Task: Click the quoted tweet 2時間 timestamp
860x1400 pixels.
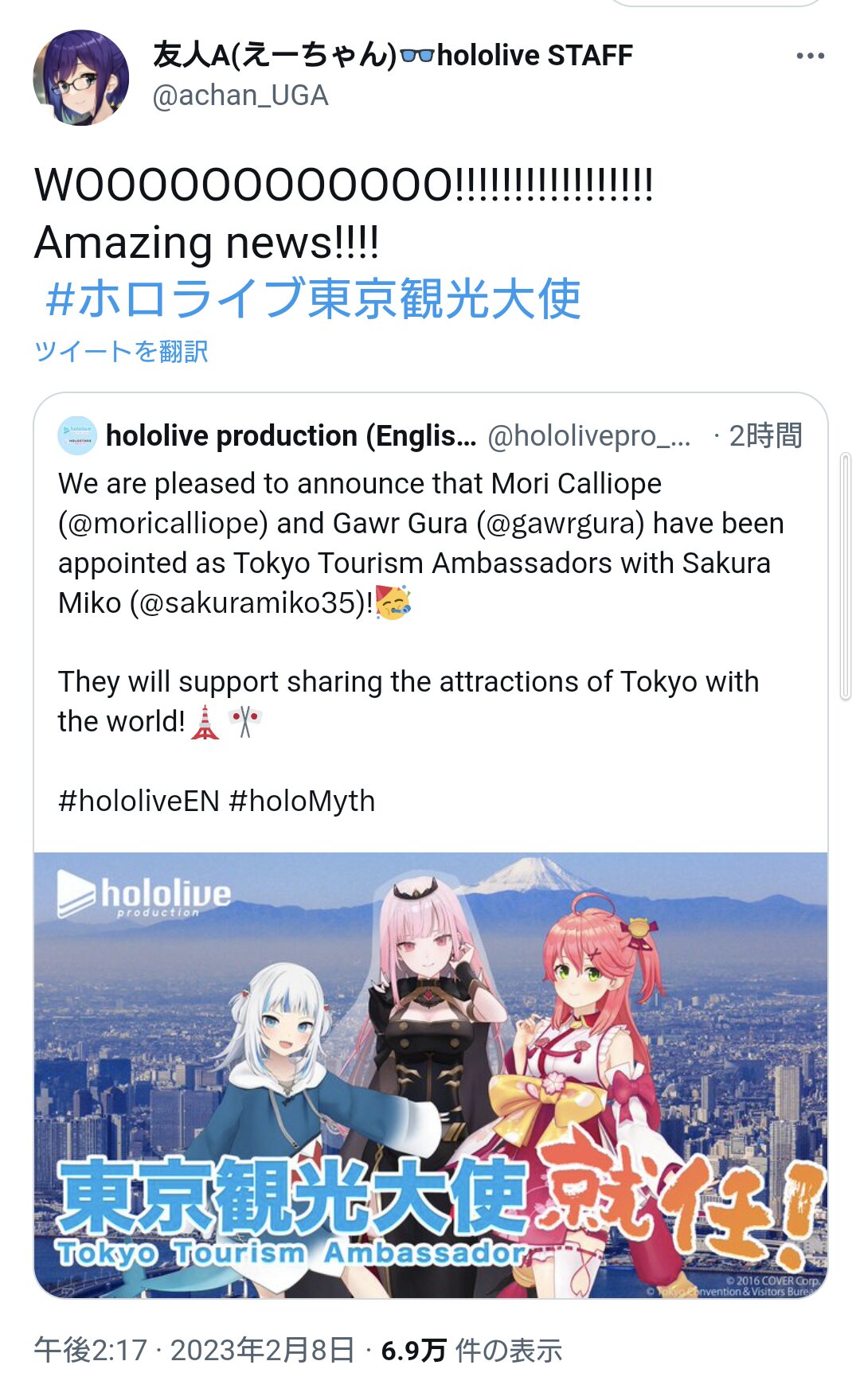Action: pyautogui.click(x=765, y=435)
